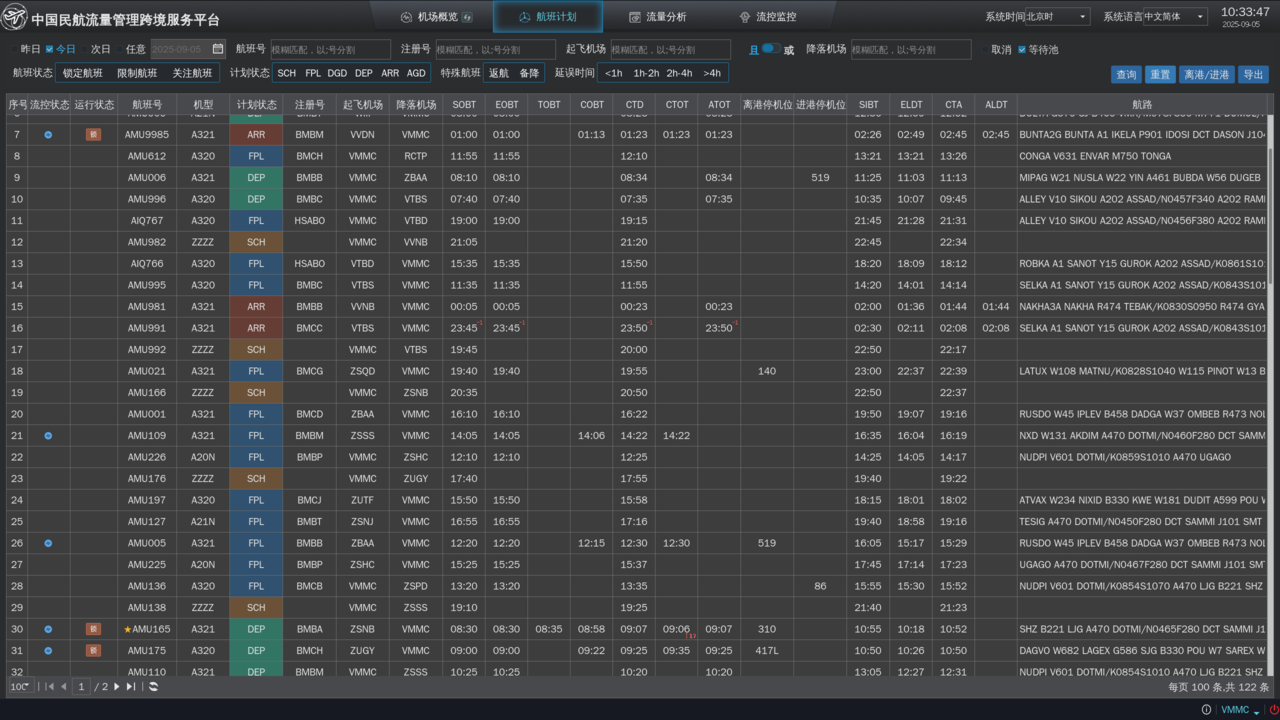The width and height of the screenshot is (1280, 720).
Task: Go to next page using arrow icon
Action: point(116,687)
